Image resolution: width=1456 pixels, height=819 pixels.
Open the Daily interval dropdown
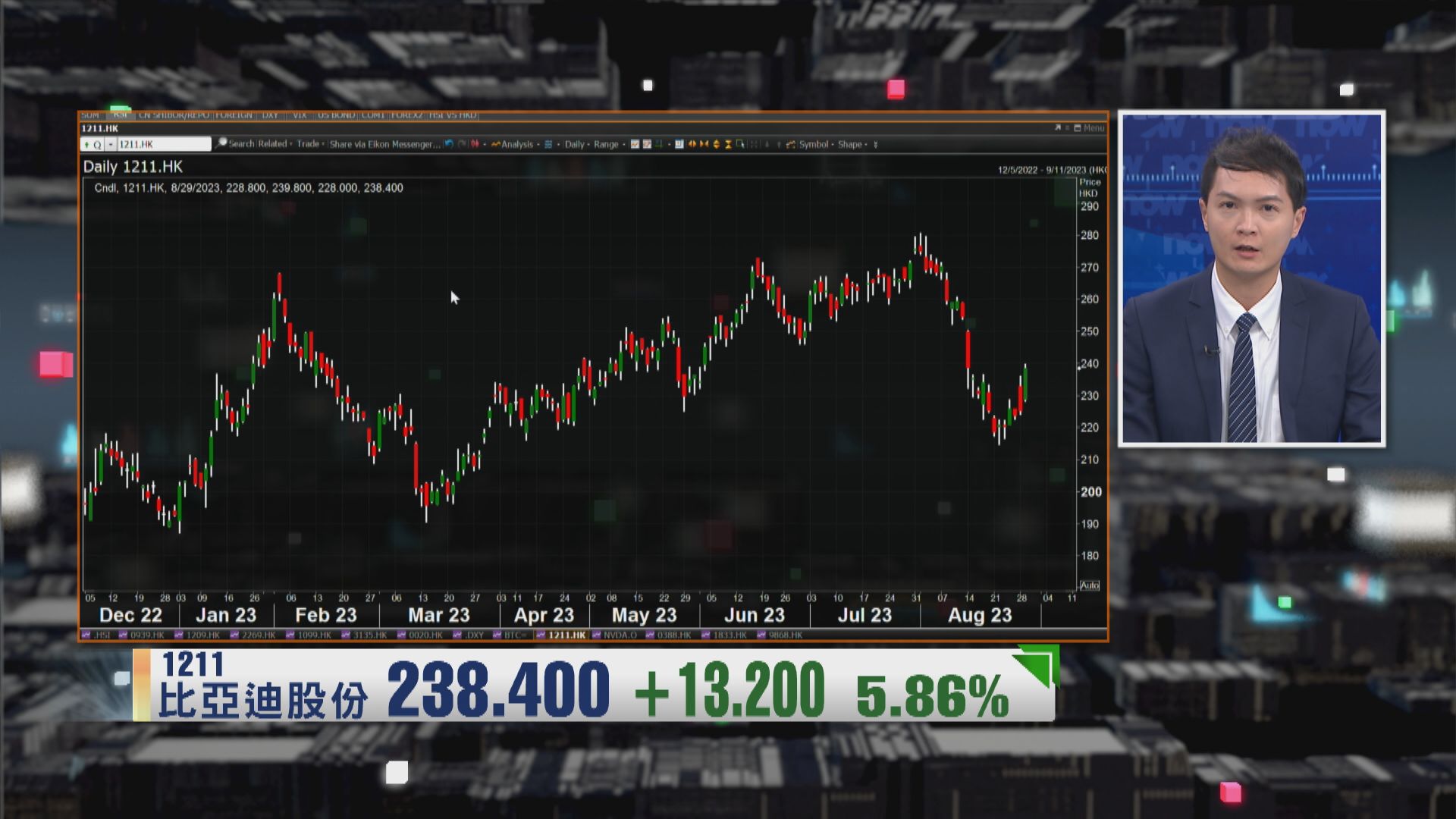576,144
